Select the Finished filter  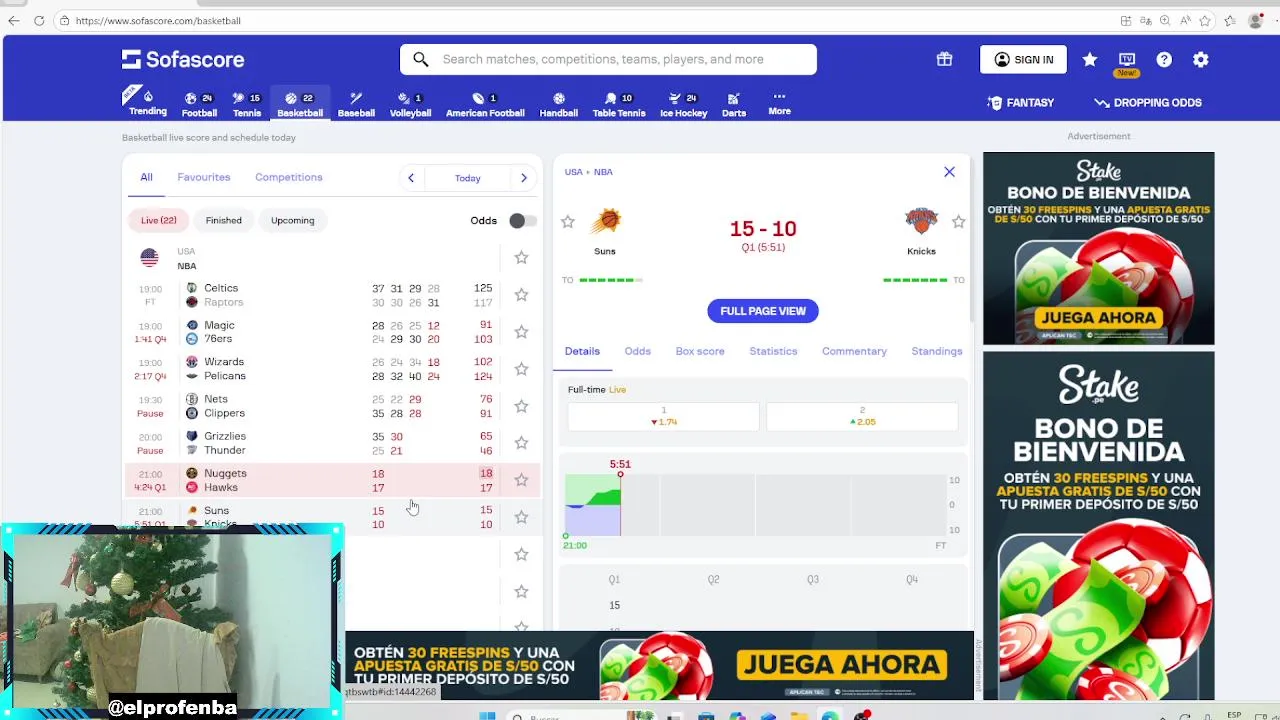(224, 220)
